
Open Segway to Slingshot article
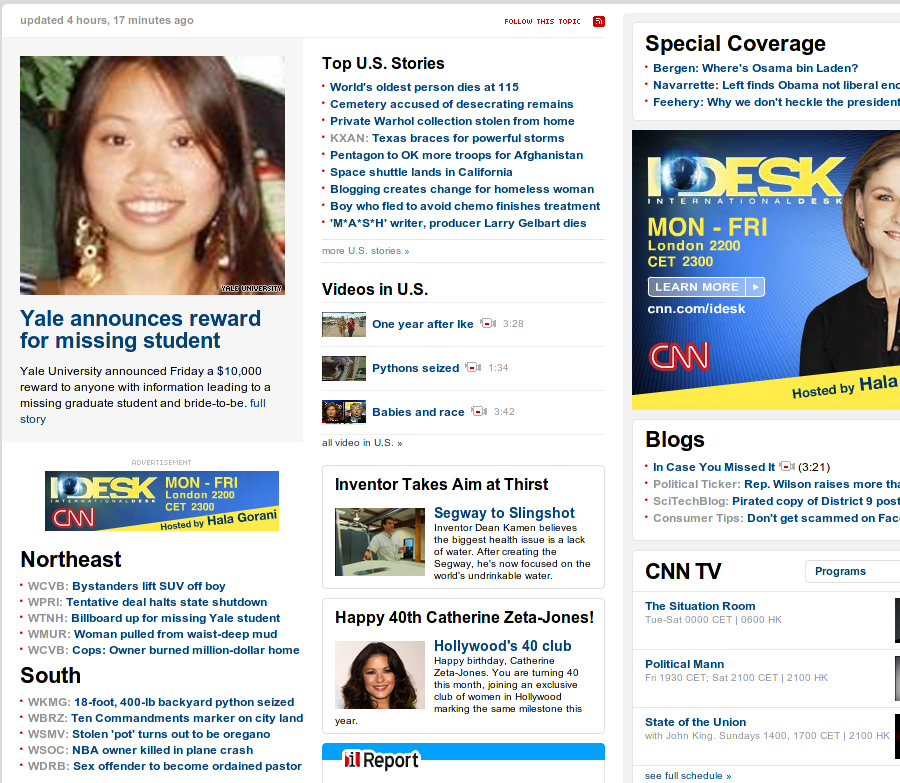pyautogui.click(x=504, y=513)
